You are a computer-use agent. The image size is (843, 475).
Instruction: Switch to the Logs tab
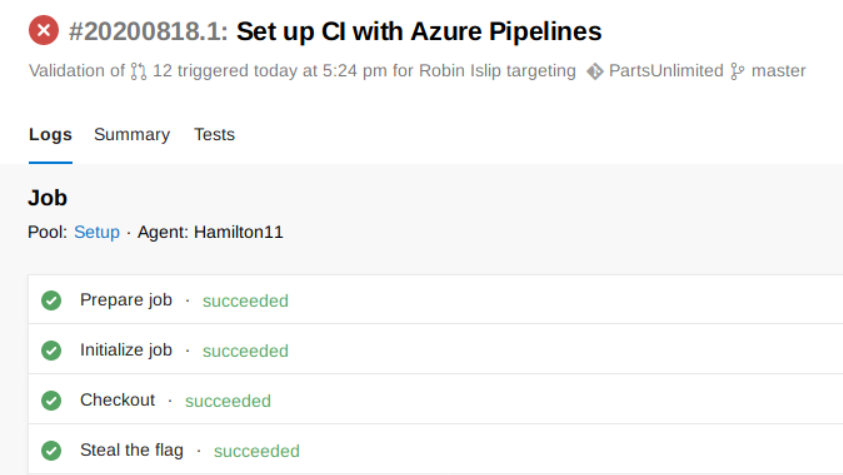click(50, 135)
